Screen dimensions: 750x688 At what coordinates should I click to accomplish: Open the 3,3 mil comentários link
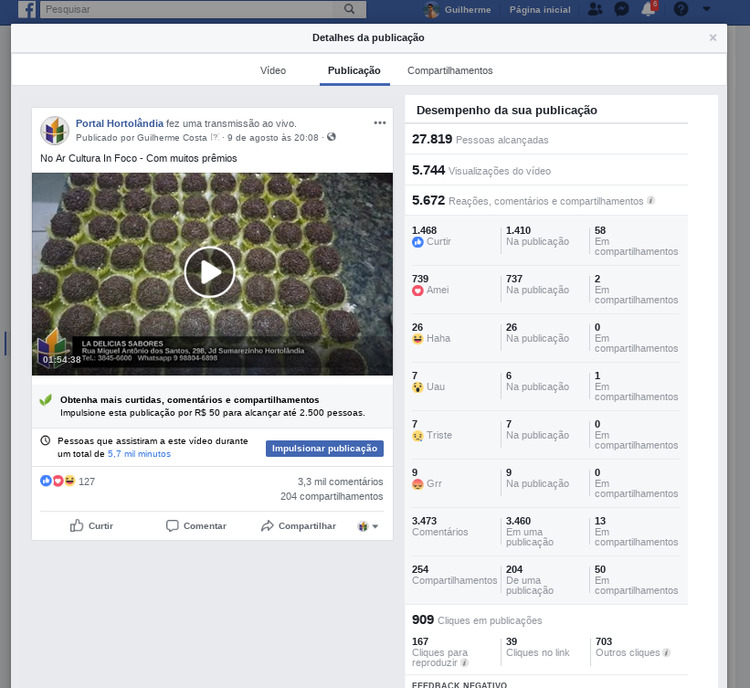pyautogui.click(x=340, y=481)
